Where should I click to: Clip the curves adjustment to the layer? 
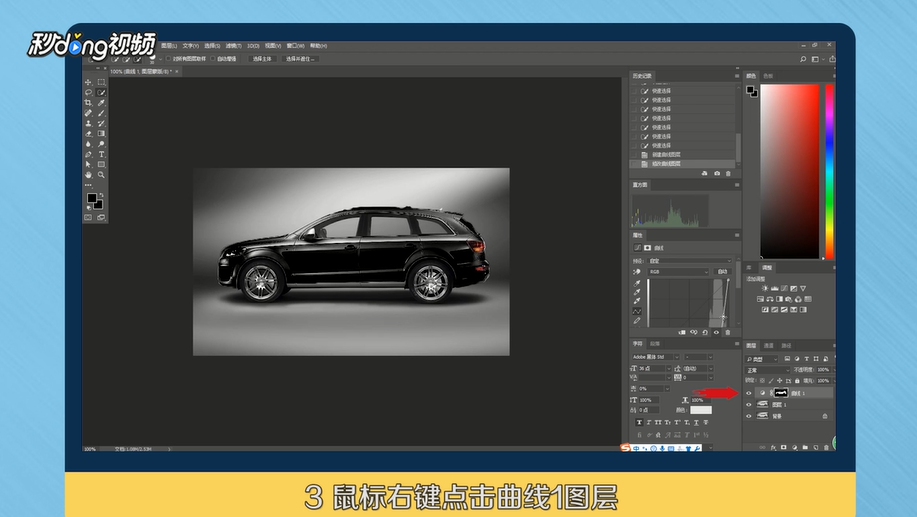point(682,332)
